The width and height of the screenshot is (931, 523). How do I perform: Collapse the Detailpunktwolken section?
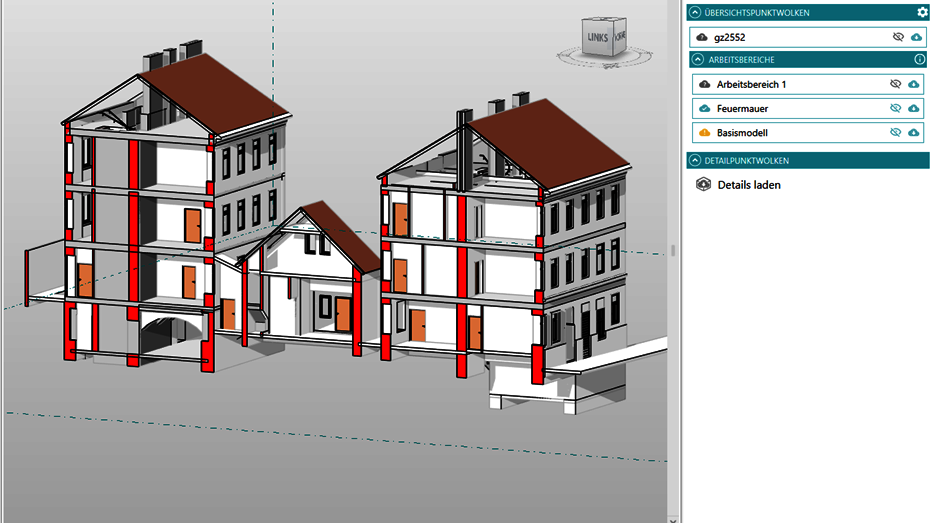point(697,160)
